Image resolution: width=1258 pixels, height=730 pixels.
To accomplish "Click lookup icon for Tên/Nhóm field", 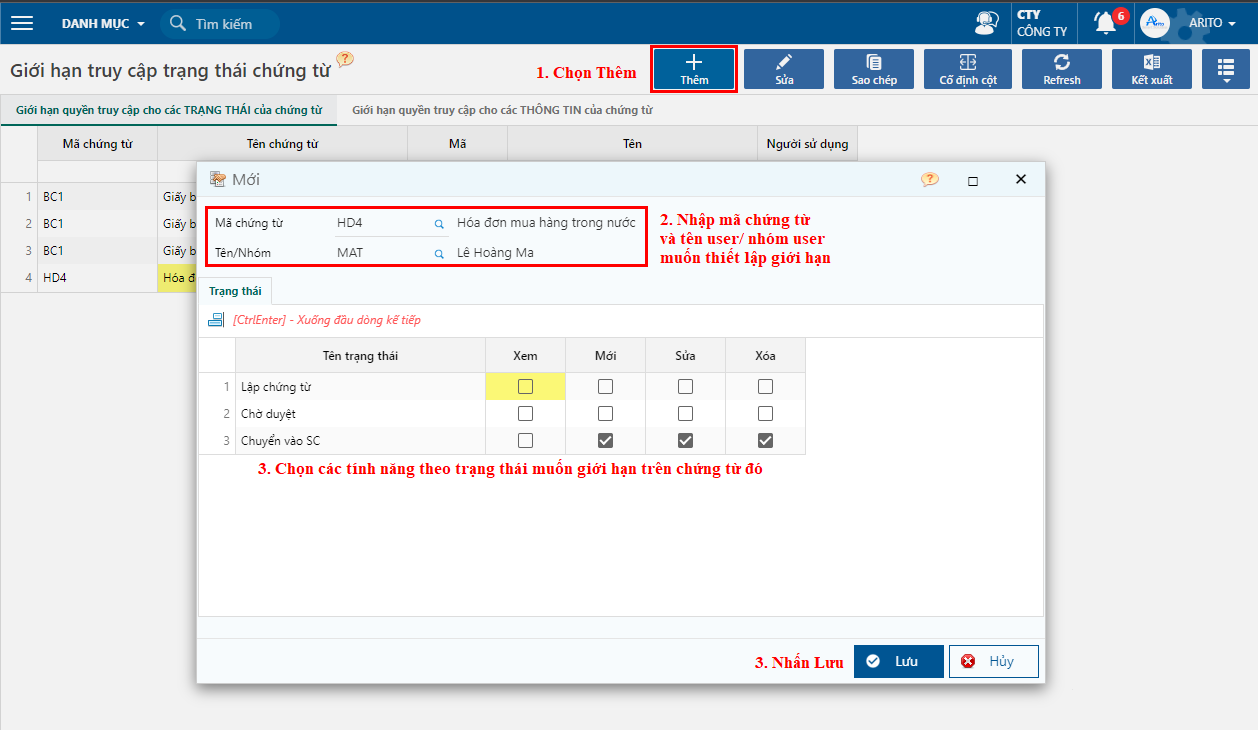I will coord(438,254).
